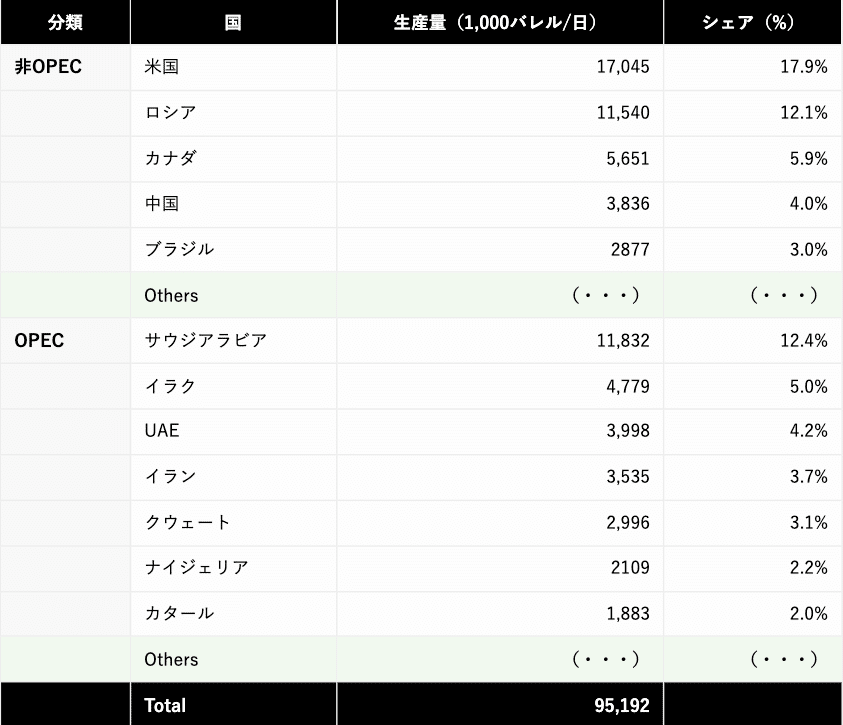Select the ナイジェリア production value 2109
The width and height of the screenshot is (843, 725).
pyautogui.click(x=630, y=568)
